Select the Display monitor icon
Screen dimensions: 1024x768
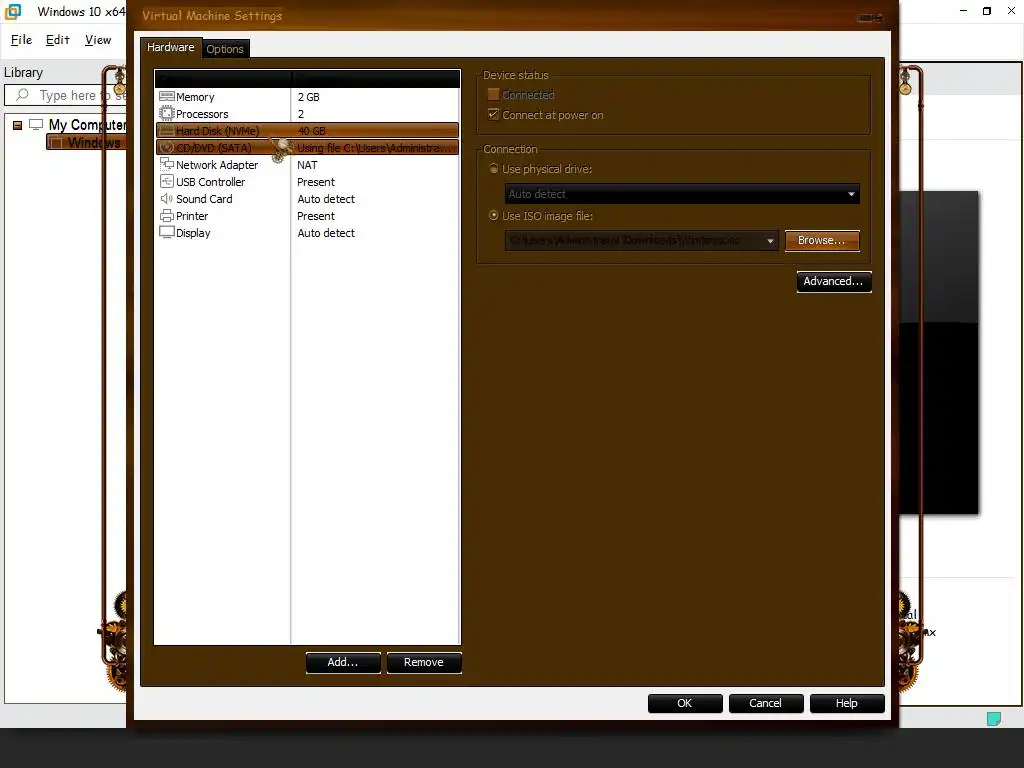167,232
